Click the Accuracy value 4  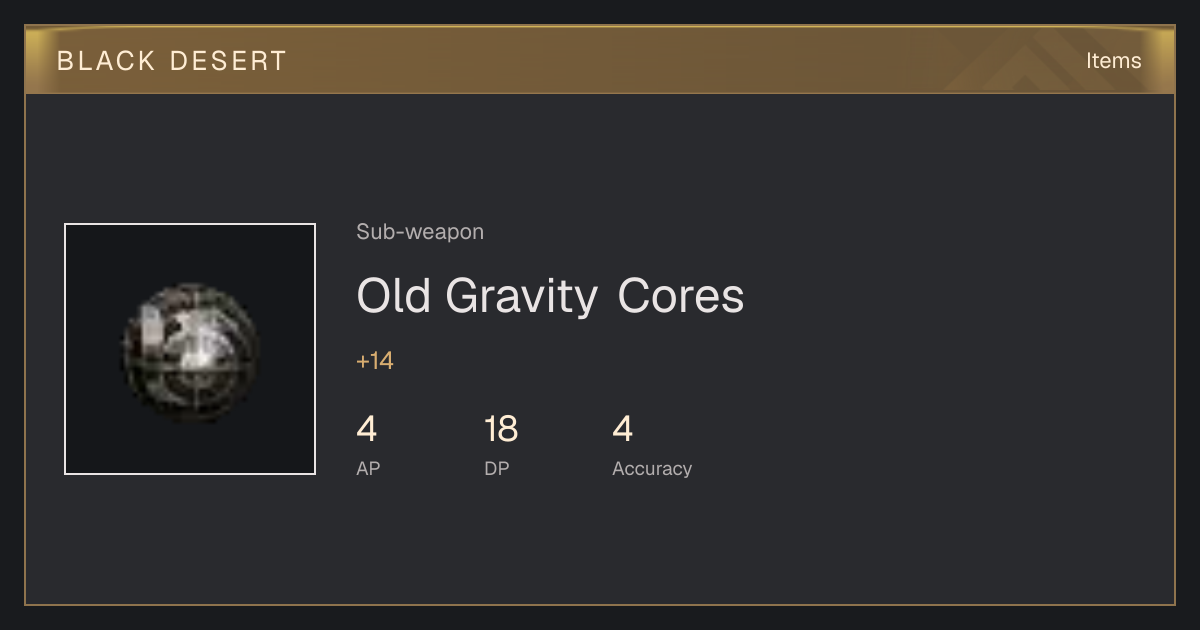[623, 429]
